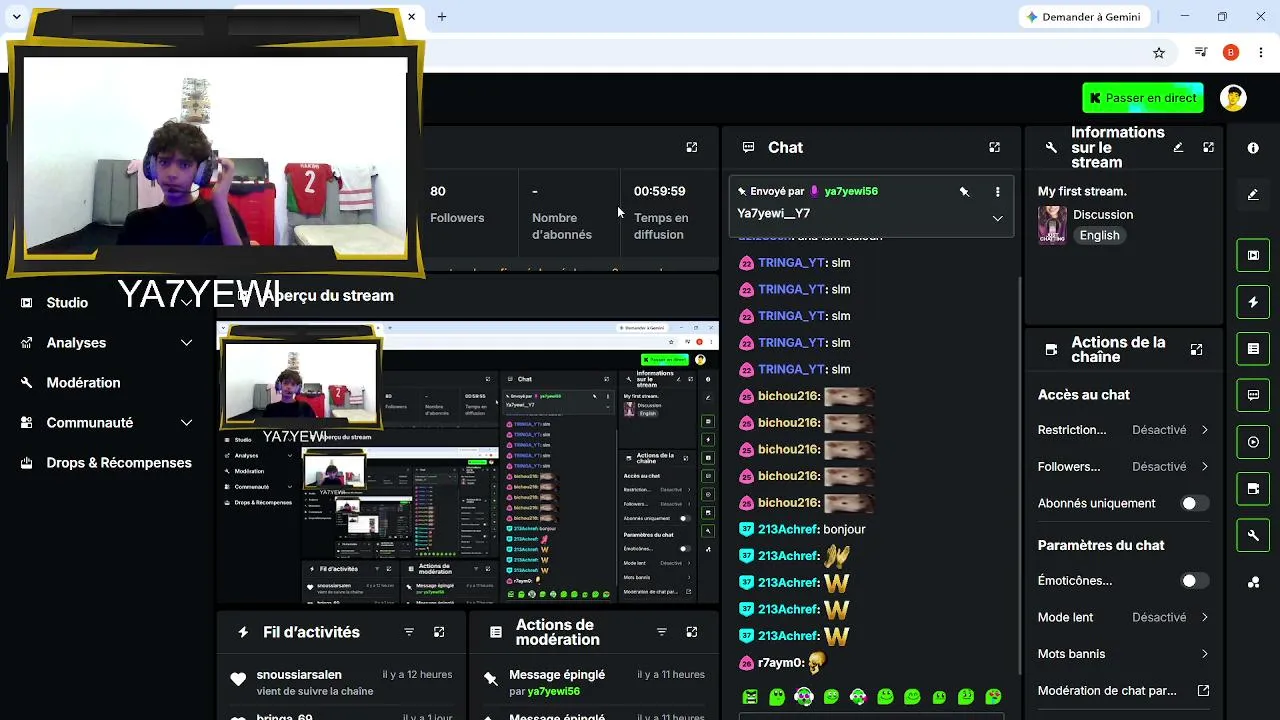Unpin the pinned chat message
The width and height of the screenshot is (1280, 720).
coord(964,191)
